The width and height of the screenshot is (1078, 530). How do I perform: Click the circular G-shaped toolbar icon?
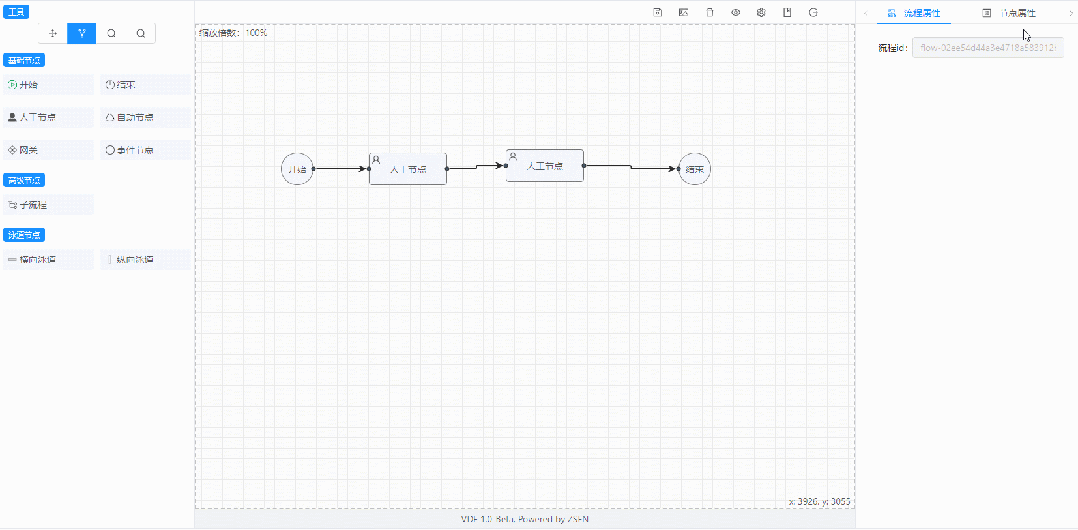point(813,12)
